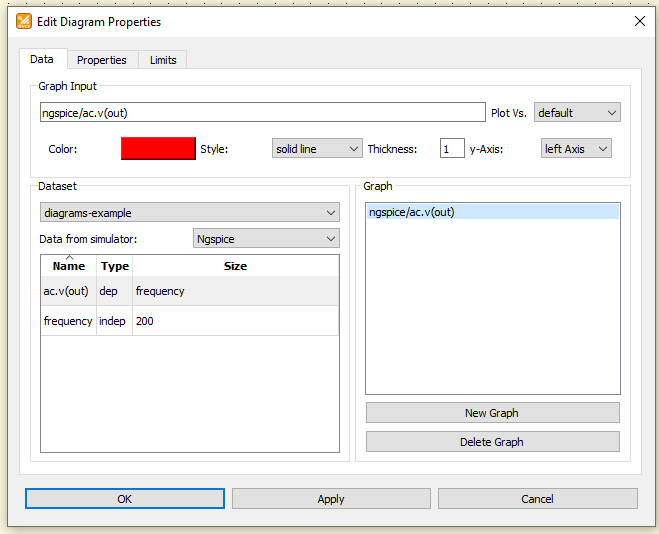Click the Size column header
659x534 pixels.
(x=235, y=266)
